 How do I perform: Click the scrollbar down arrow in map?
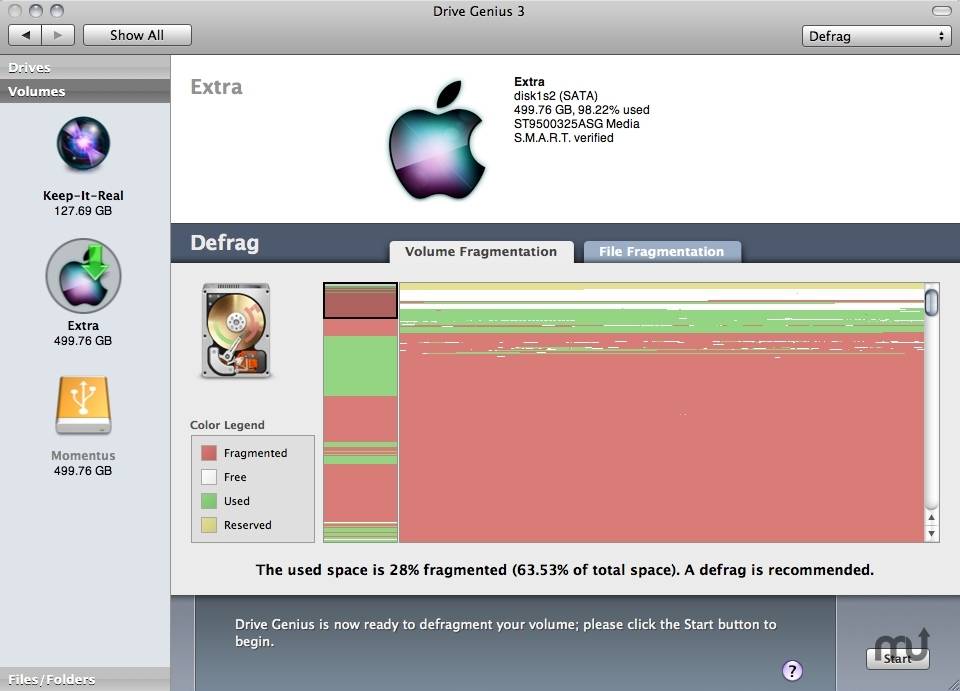932,533
